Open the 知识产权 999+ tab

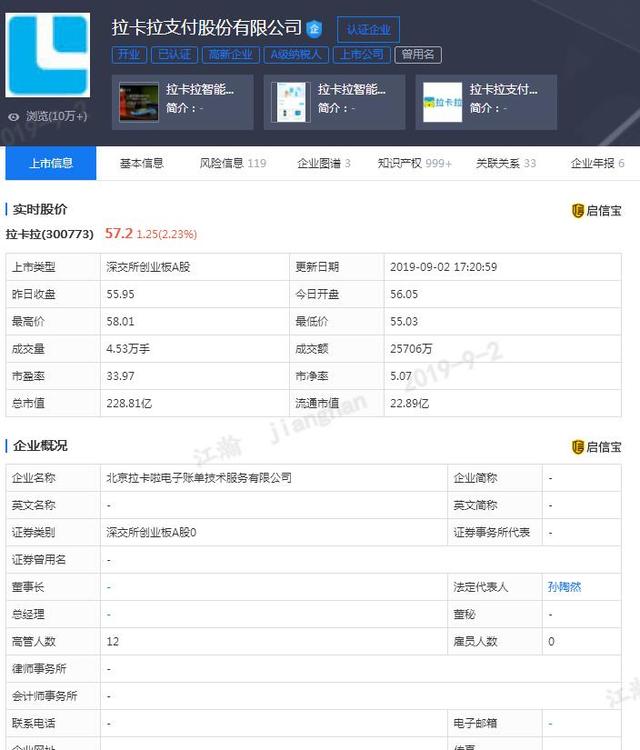(414, 164)
